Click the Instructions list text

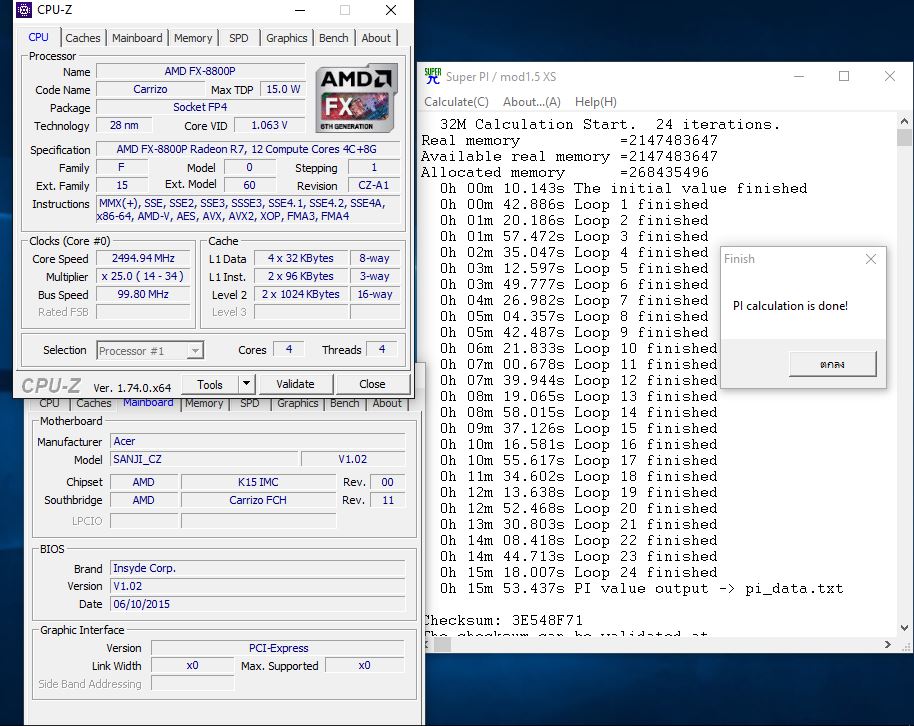(x=248, y=210)
